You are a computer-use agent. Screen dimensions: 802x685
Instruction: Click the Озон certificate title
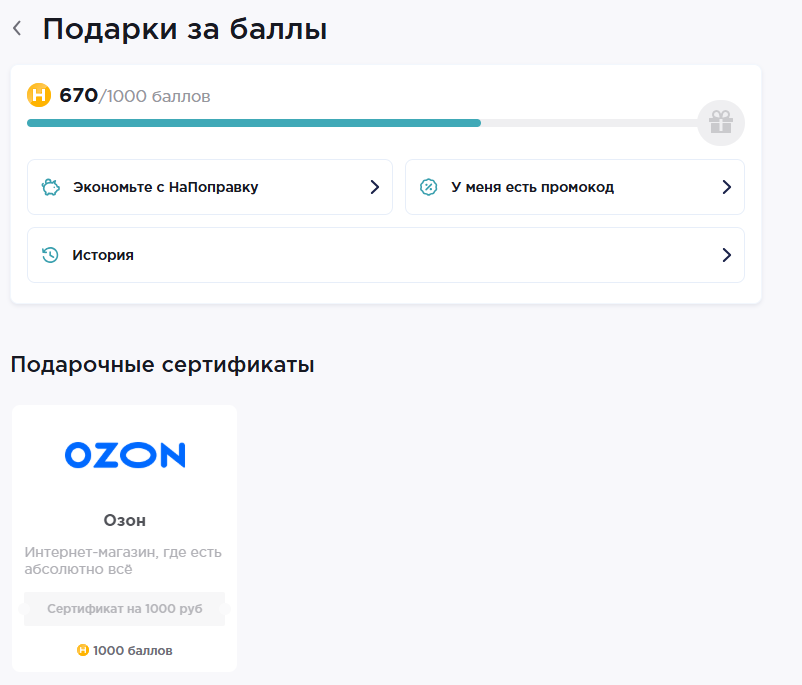(125, 520)
